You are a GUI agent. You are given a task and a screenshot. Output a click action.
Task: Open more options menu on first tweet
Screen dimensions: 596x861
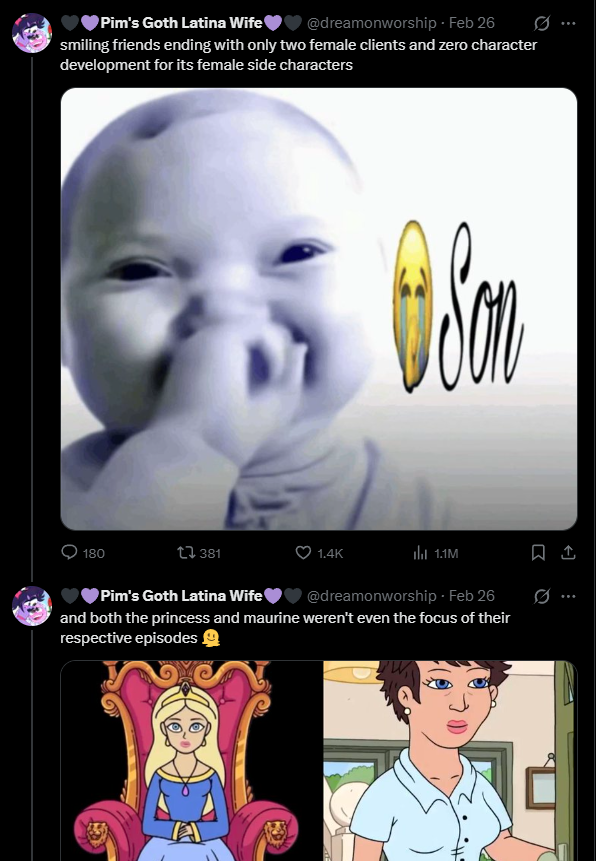click(568, 23)
